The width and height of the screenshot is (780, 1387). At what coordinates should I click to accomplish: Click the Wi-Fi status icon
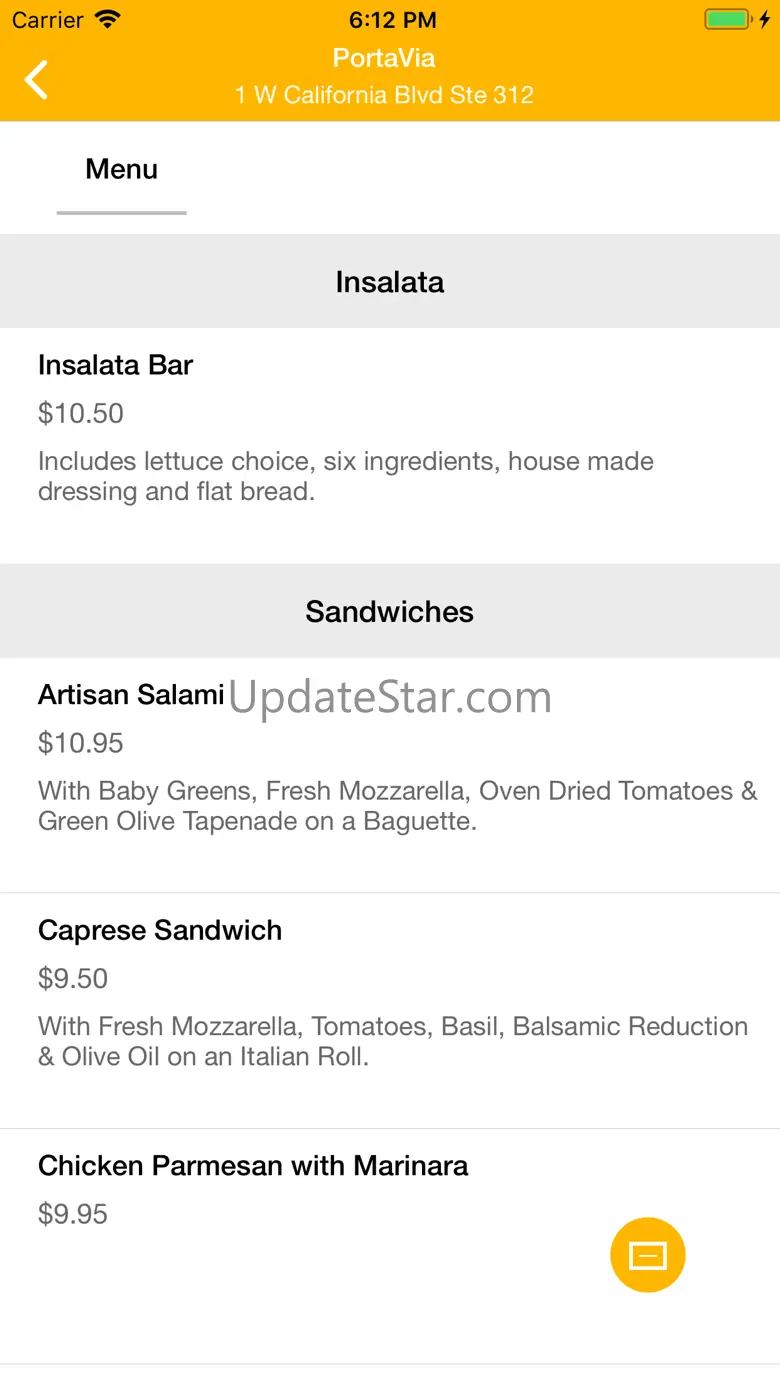click(x=107, y=20)
